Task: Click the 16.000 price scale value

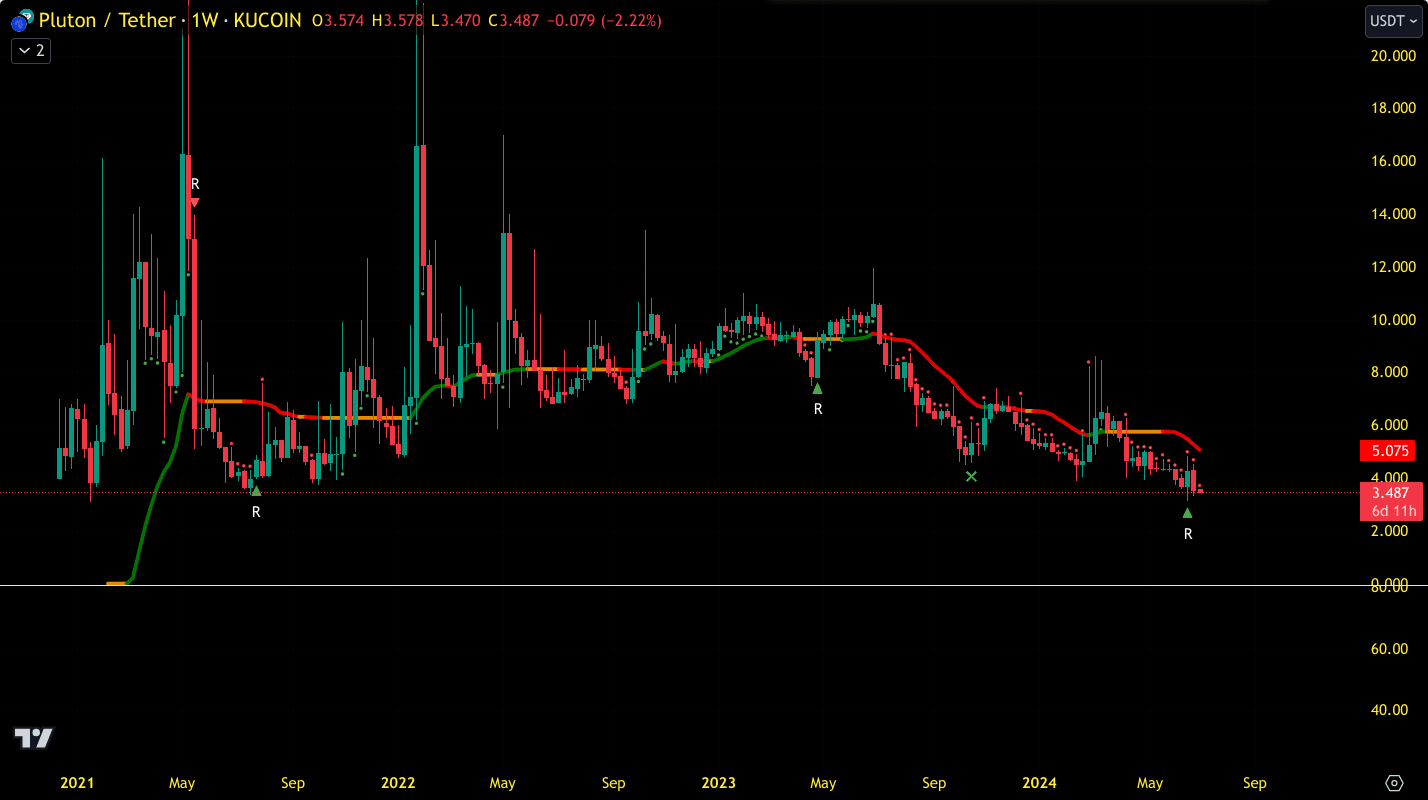Action: point(1393,161)
